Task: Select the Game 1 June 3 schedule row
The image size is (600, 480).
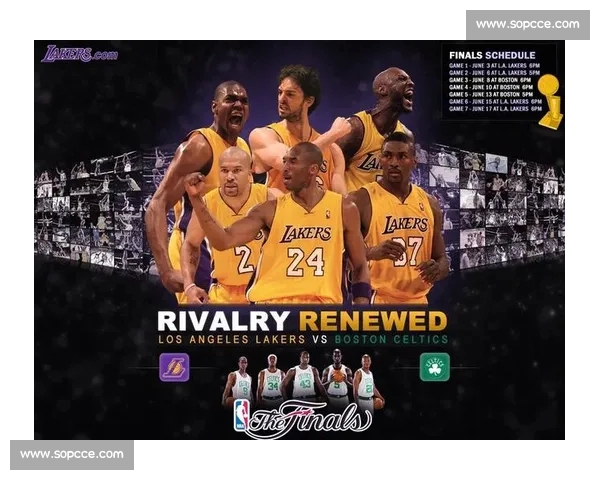Action: click(x=494, y=65)
